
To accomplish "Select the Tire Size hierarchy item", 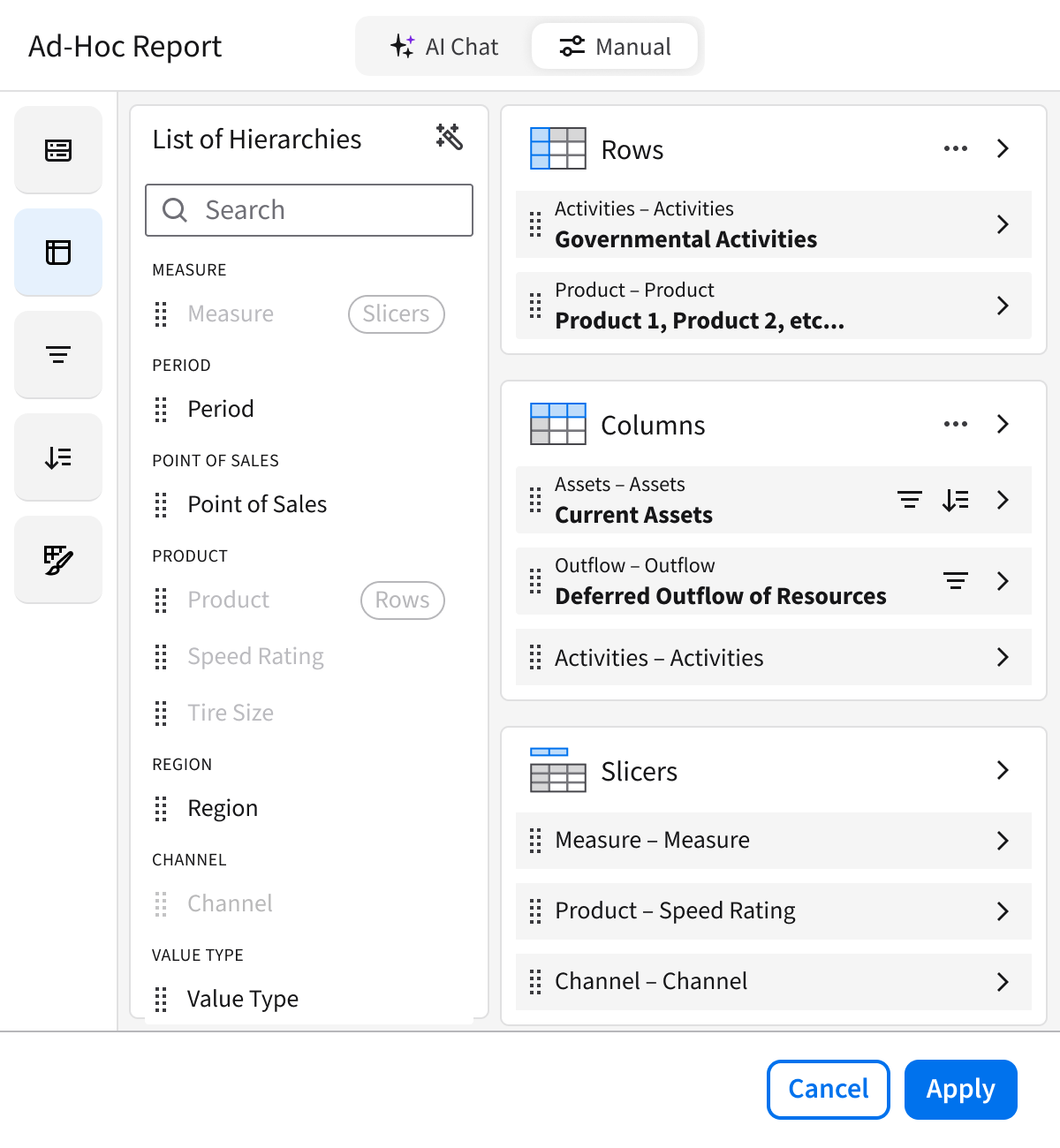I will coord(231,713).
